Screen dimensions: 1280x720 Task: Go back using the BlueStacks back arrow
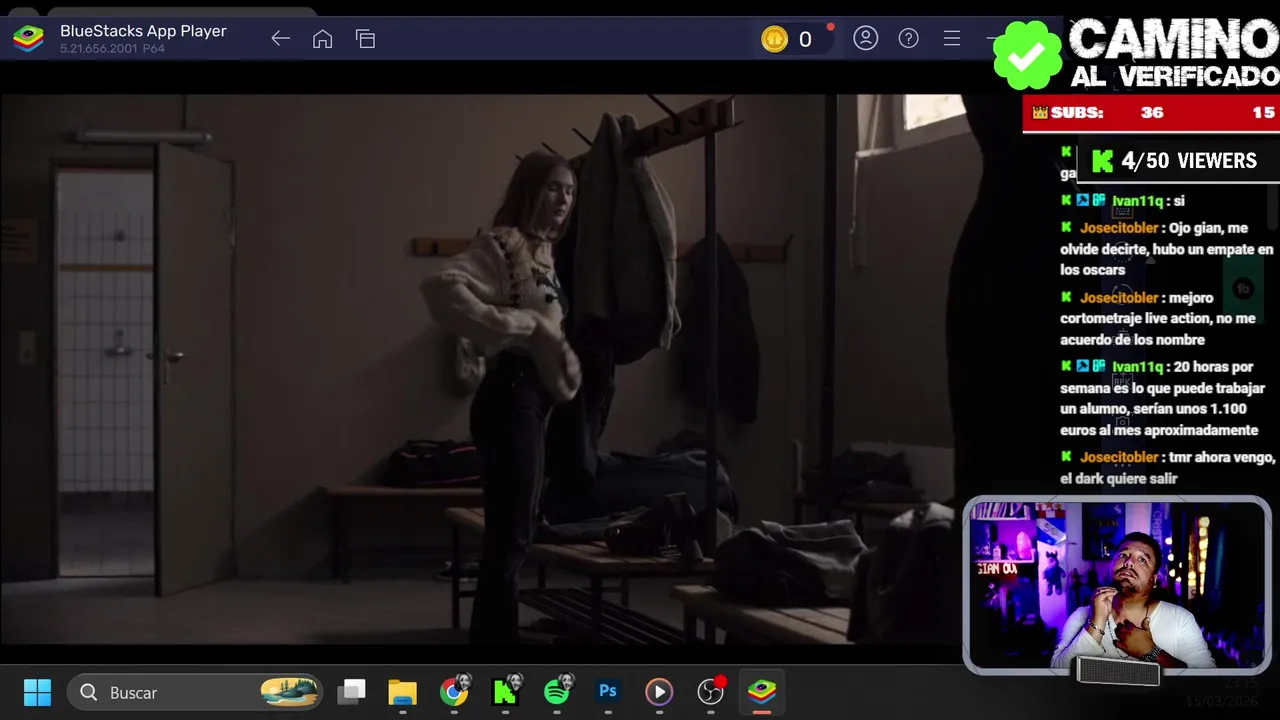click(x=280, y=39)
